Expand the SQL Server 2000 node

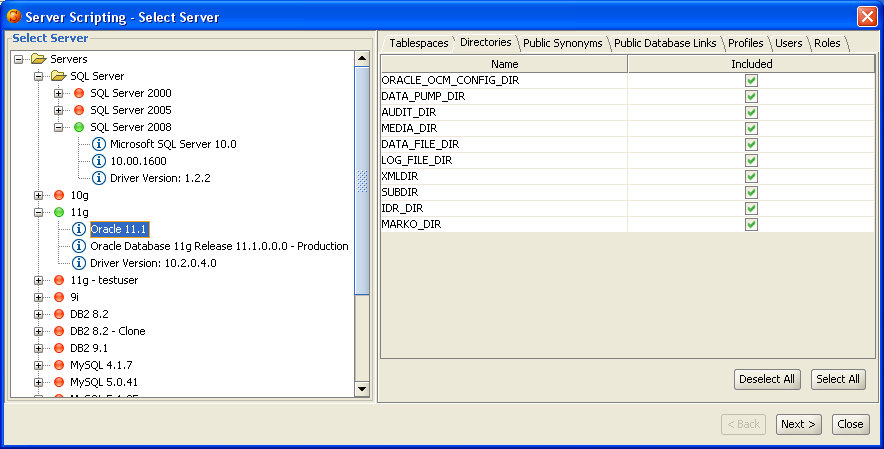[59, 93]
